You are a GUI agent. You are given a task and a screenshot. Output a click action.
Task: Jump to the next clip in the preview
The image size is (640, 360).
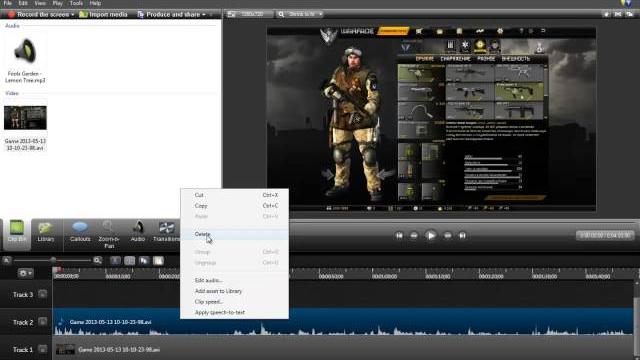click(462, 236)
